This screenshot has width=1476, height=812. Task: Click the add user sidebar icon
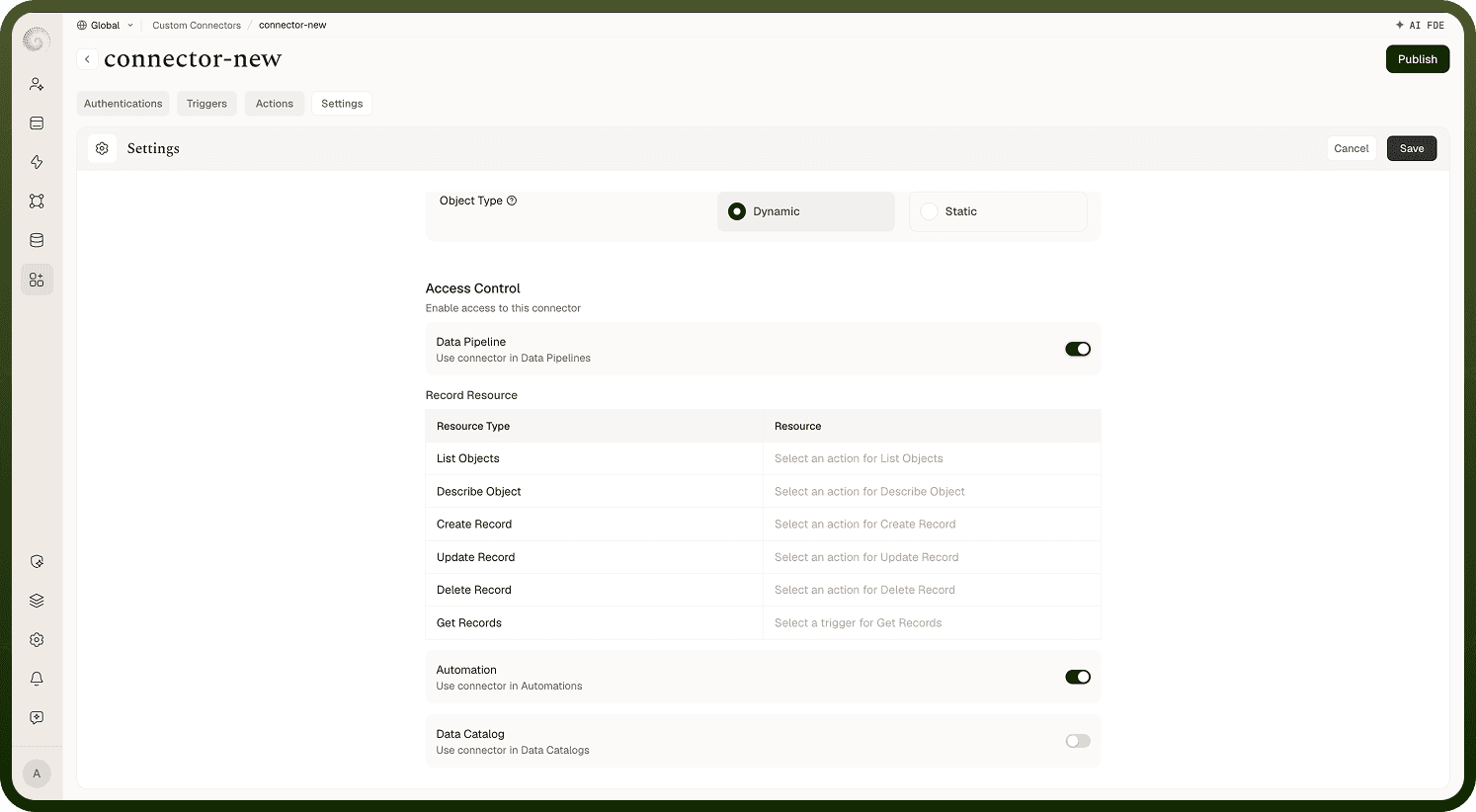point(37,84)
